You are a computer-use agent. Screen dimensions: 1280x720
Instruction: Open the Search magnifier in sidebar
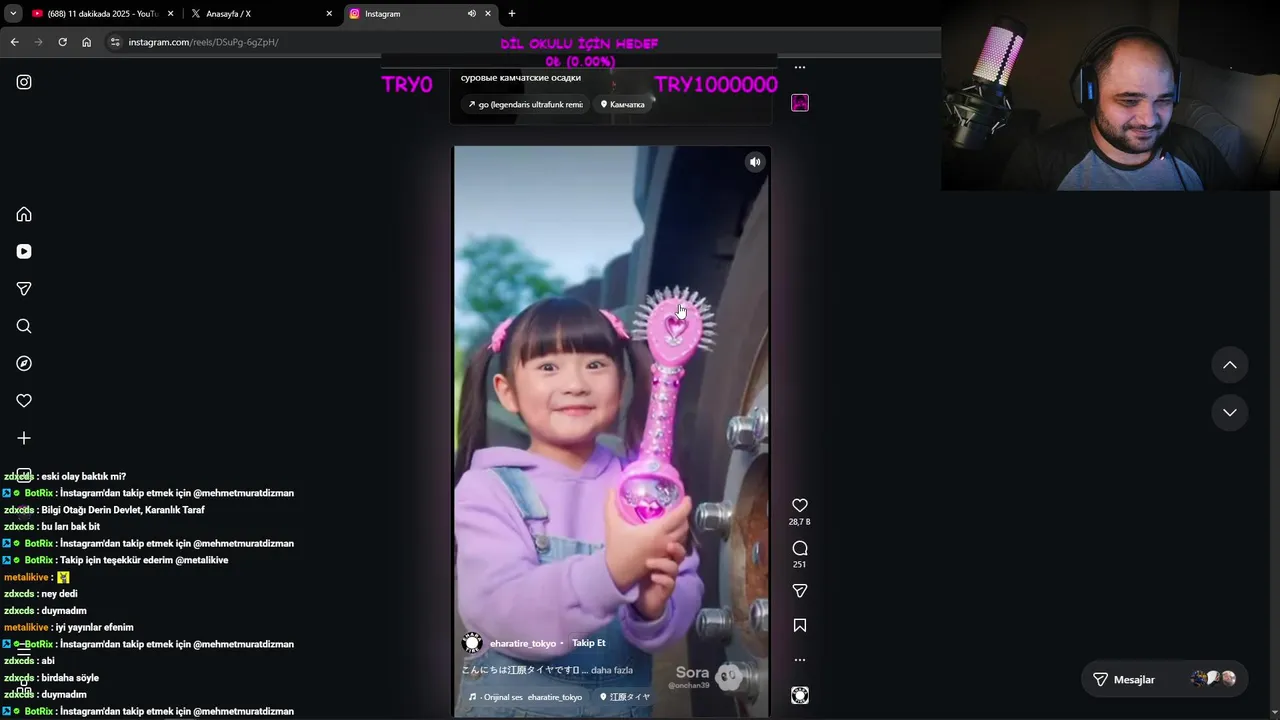coord(24,326)
